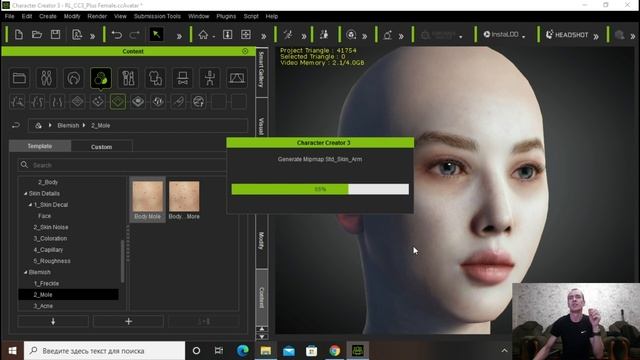Viewport: 640px width, 360px height.
Task: Expand the overflow chevron after the Import icon
Action: coord(93,36)
